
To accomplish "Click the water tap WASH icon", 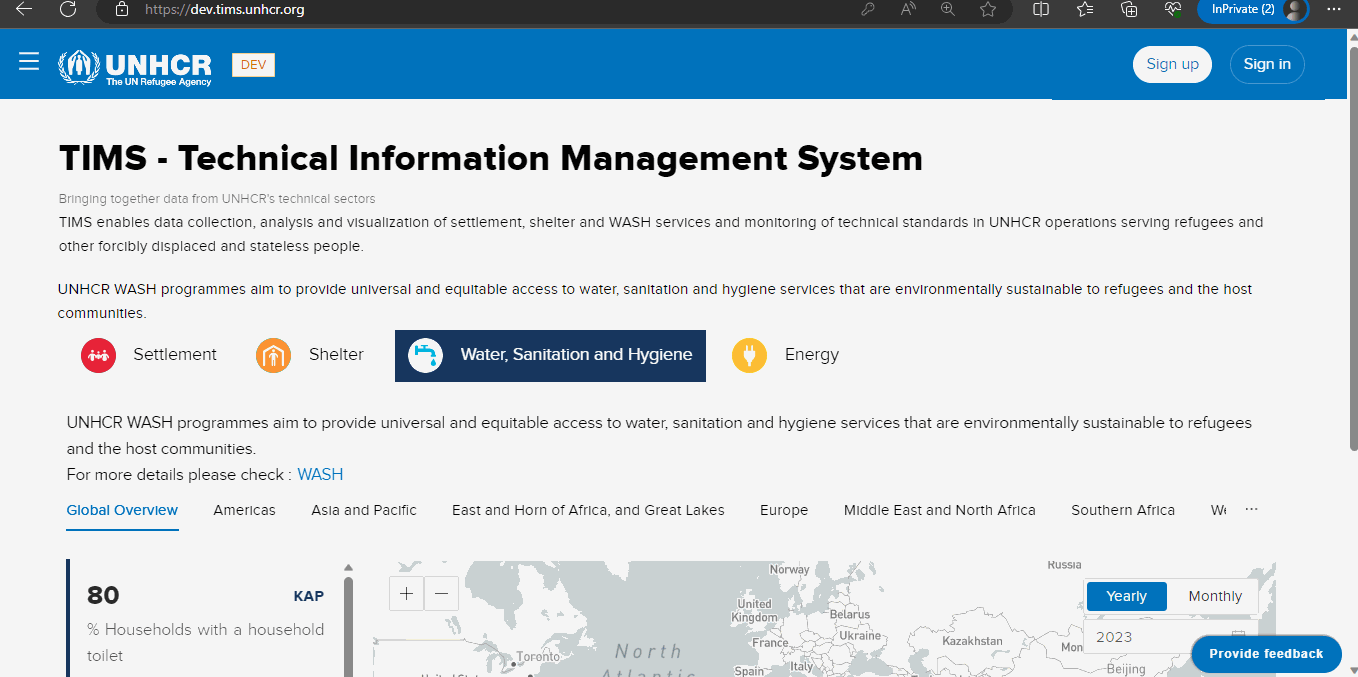I will tap(426, 355).
